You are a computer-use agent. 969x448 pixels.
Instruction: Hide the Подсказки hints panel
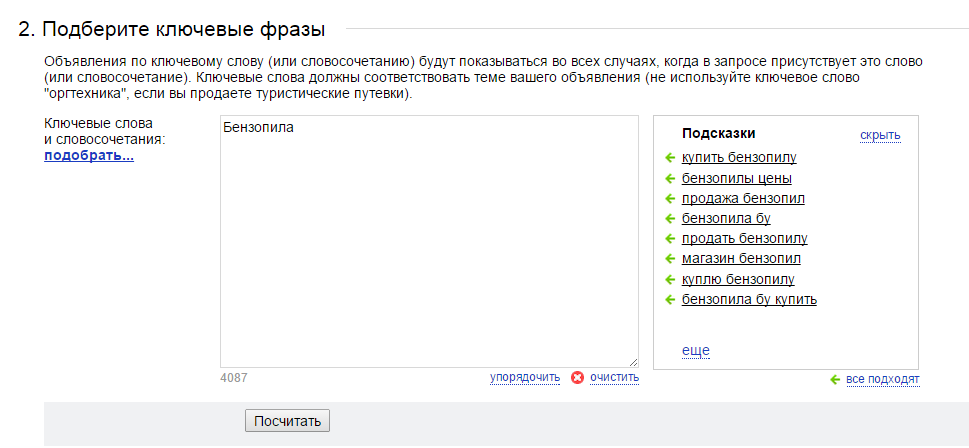880,135
